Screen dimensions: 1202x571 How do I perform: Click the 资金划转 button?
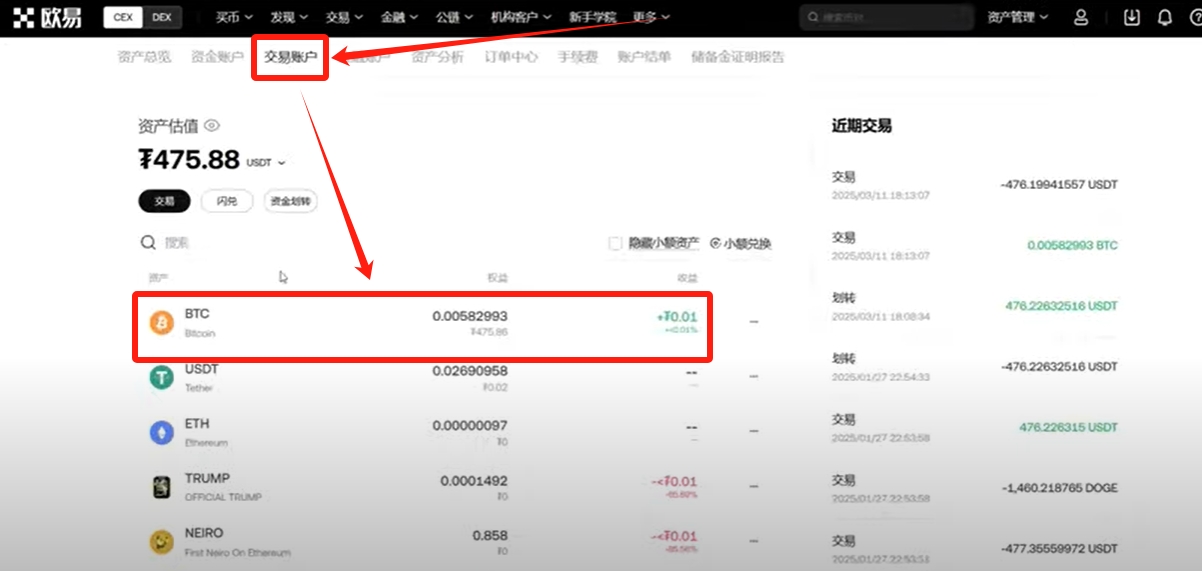point(291,201)
